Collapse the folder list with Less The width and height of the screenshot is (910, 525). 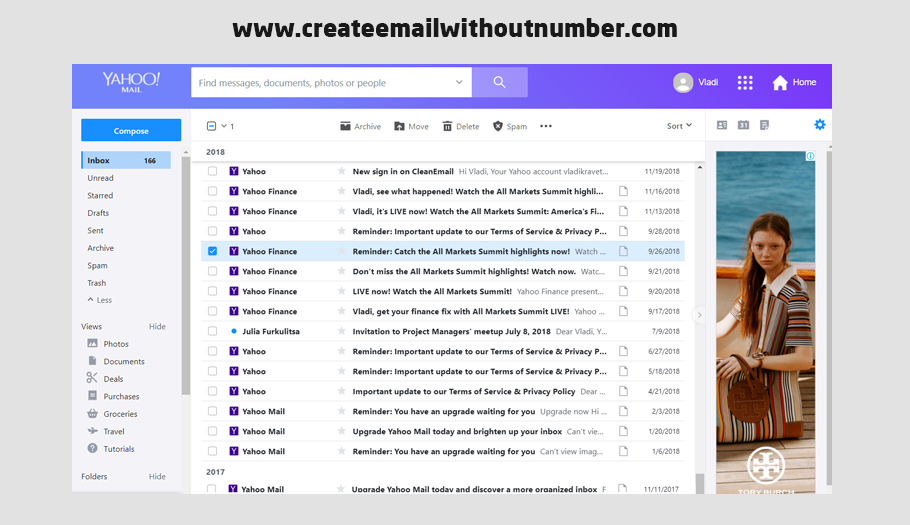[100, 300]
